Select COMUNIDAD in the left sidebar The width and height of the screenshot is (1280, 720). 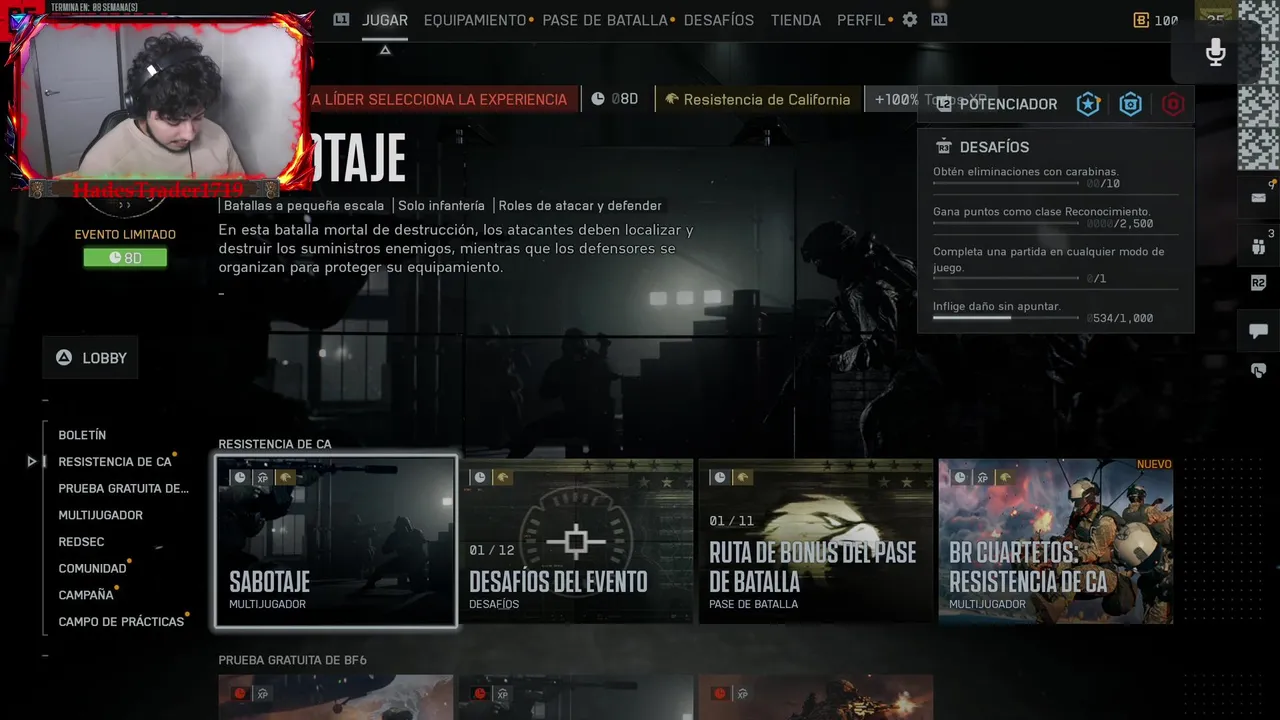[x=92, y=568]
